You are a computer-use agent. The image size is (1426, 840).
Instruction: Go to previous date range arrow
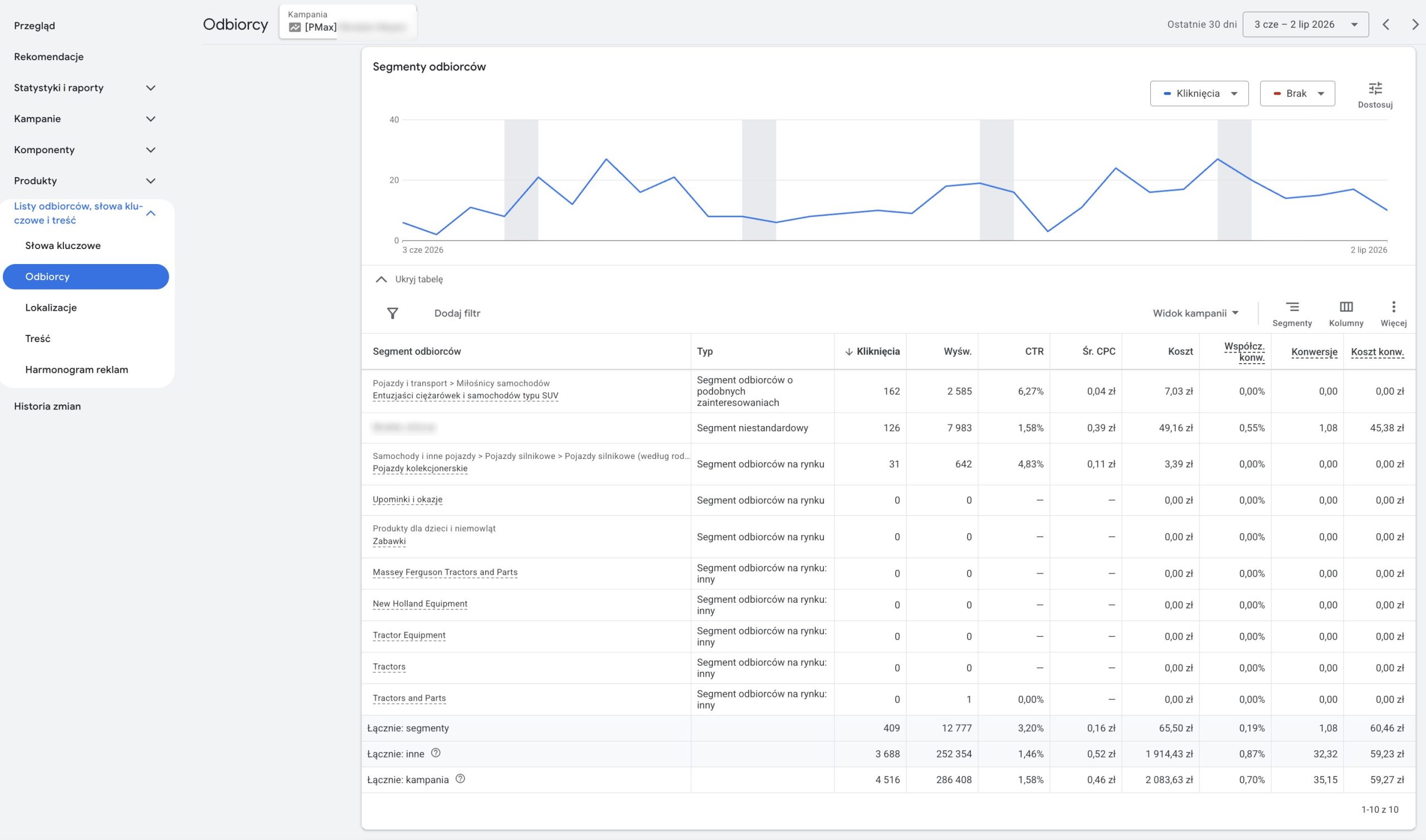click(1386, 25)
